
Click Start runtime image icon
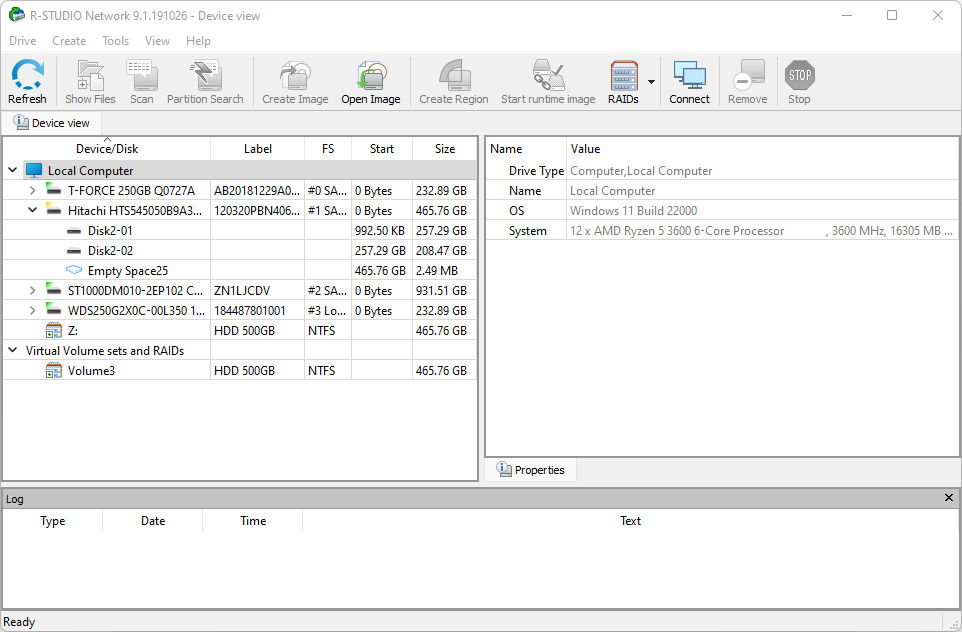(548, 76)
